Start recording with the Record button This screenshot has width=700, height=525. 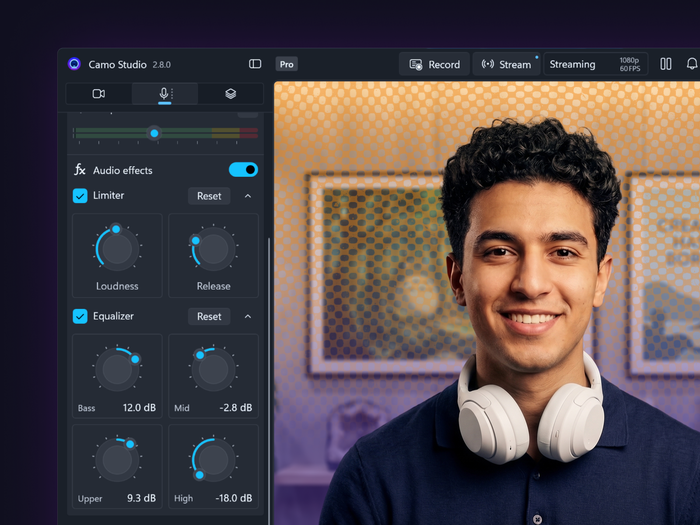434,64
